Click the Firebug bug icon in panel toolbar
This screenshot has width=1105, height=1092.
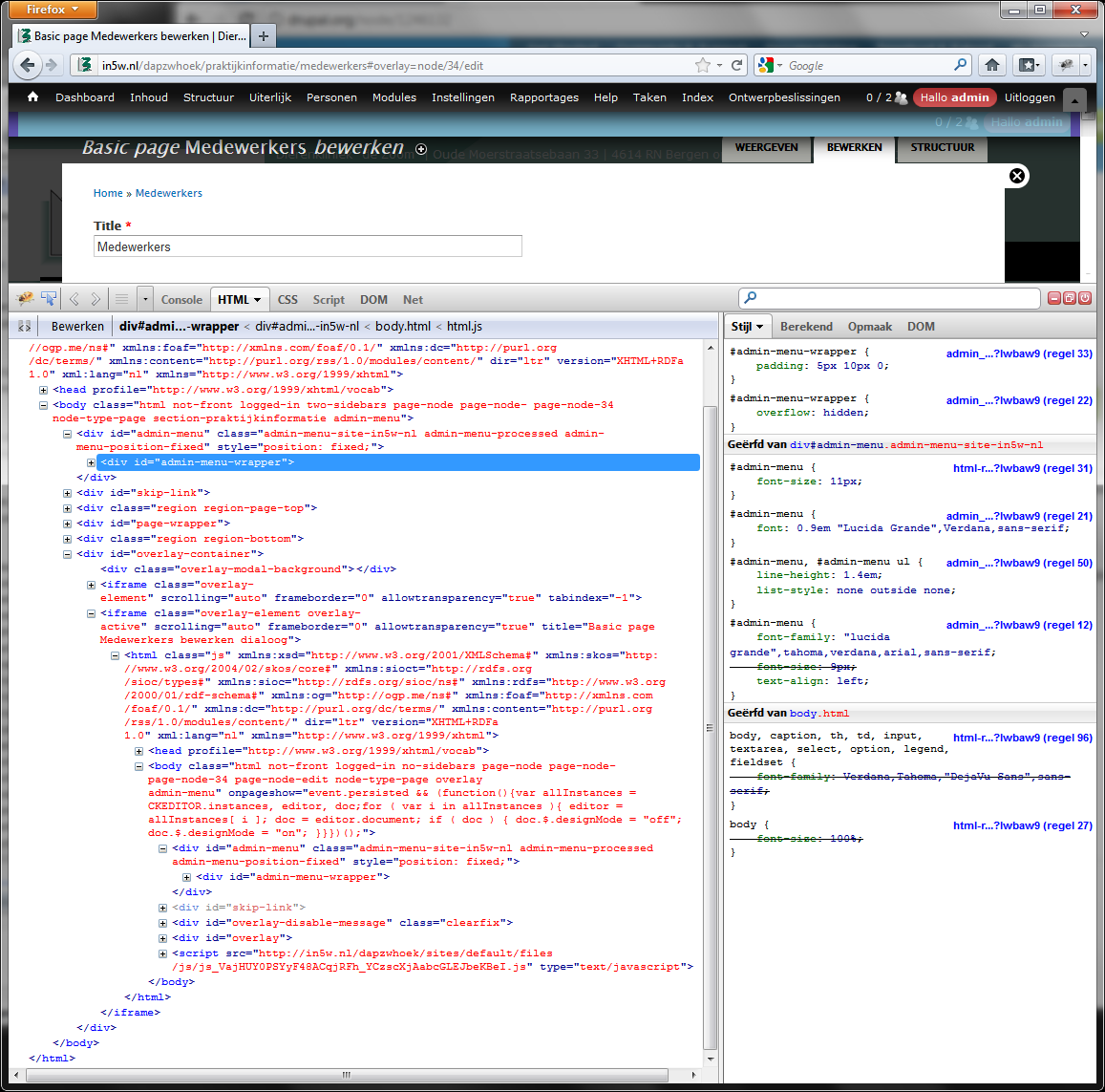26,299
